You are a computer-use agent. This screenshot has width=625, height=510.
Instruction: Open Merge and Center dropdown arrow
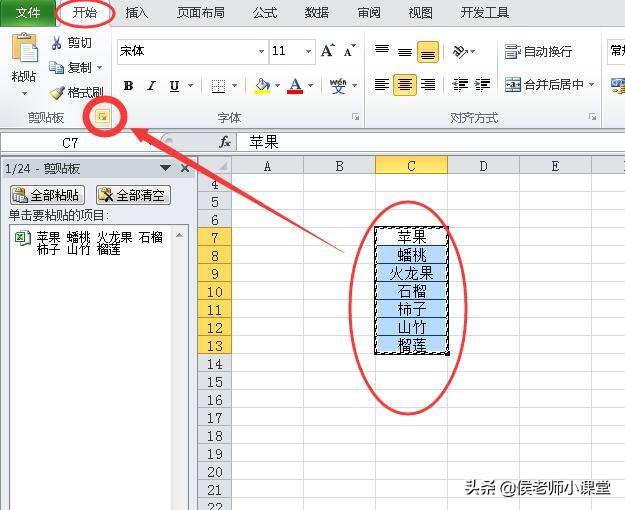pyautogui.click(x=592, y=85)
